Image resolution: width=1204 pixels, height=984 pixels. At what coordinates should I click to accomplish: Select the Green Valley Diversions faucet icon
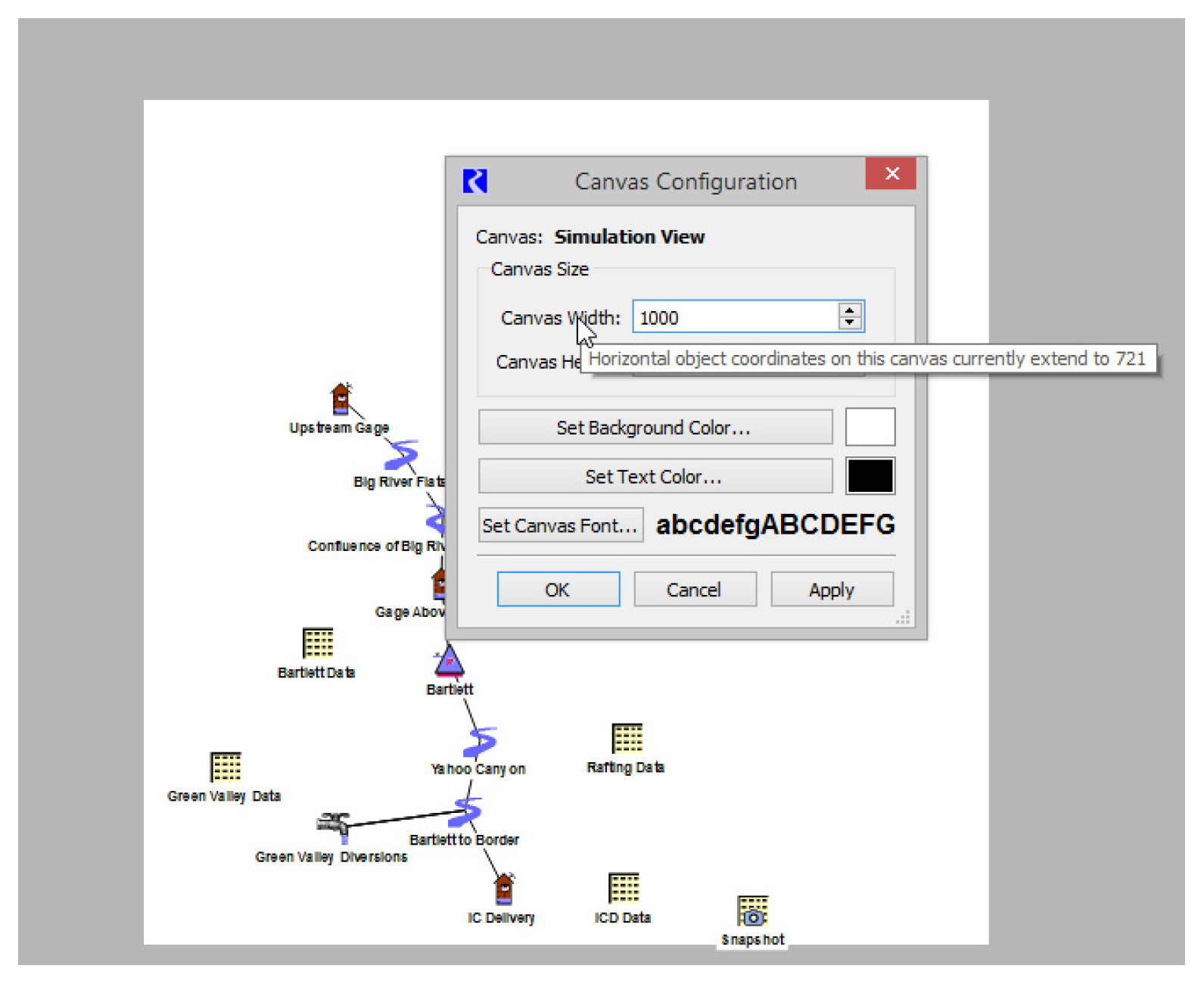(334, 825)
